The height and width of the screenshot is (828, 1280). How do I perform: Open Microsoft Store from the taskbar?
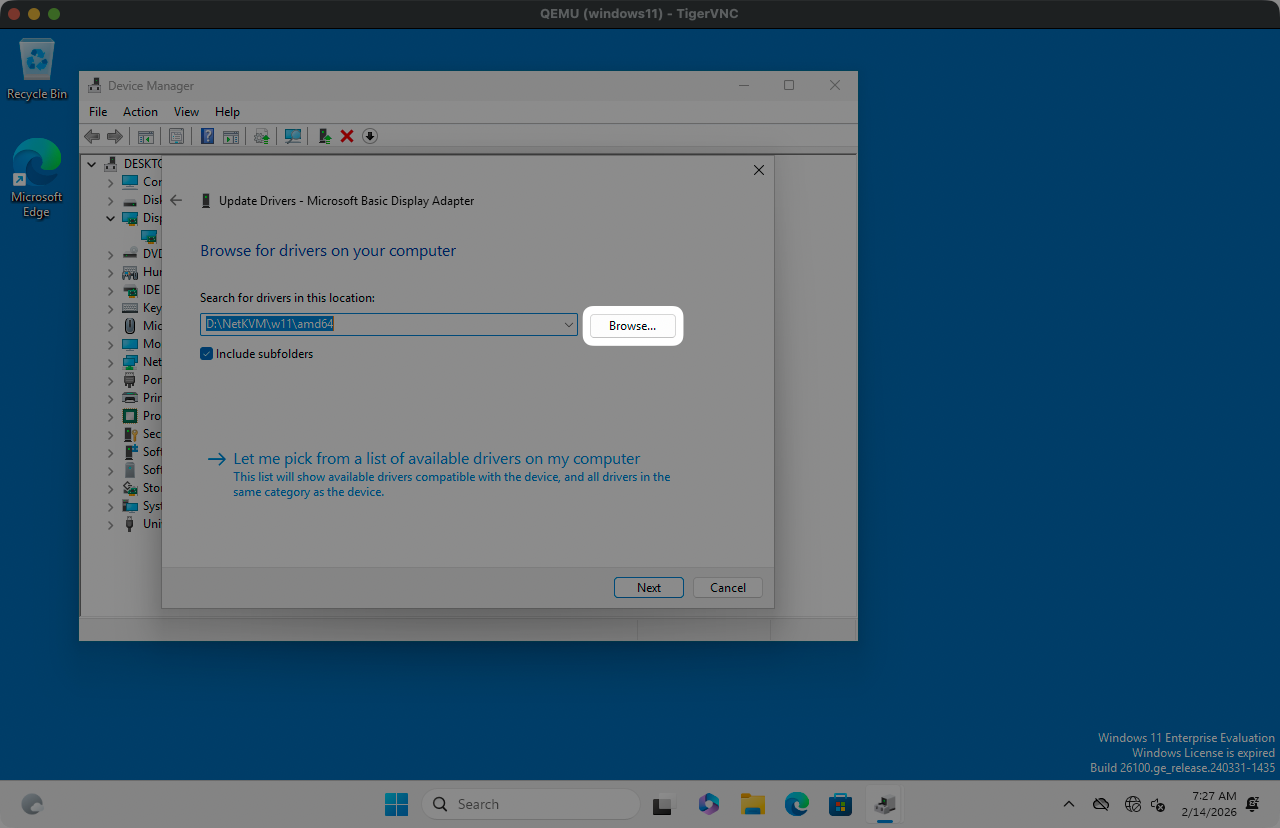[840, 804]
